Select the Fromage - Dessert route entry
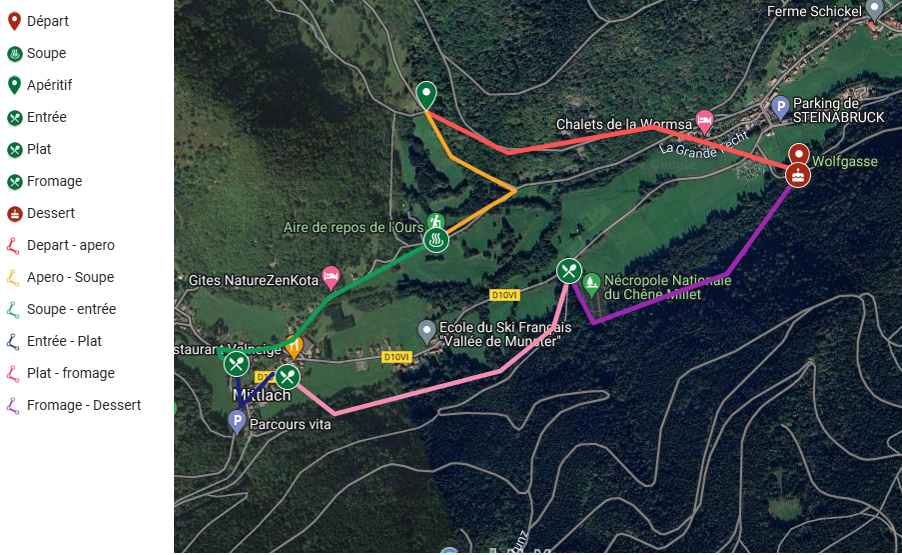Screen dimensions: 902x555 [74, 405]
